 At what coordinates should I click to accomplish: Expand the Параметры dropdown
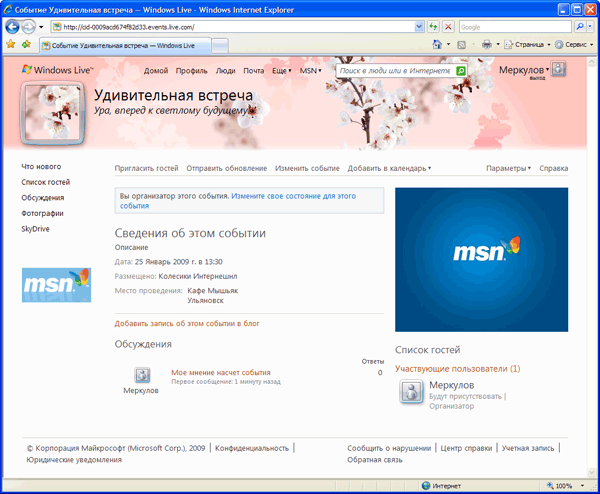pyautogui.click(x=508, y=168)
